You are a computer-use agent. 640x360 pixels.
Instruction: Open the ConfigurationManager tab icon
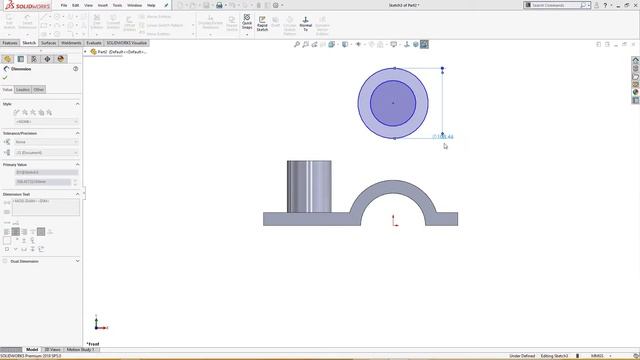[x=34, y=59]
